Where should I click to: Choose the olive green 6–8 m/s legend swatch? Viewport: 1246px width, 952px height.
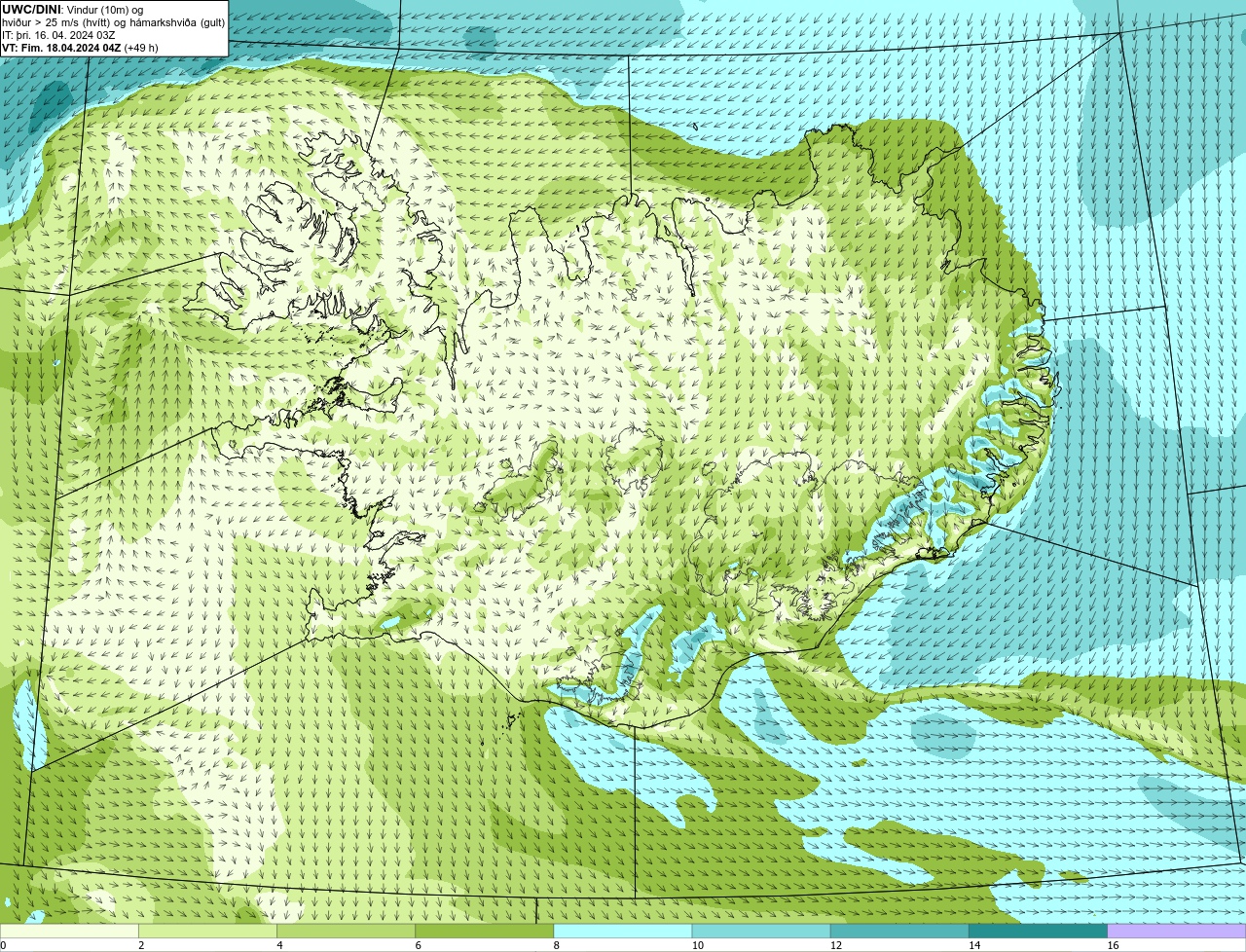coord(485,931)
